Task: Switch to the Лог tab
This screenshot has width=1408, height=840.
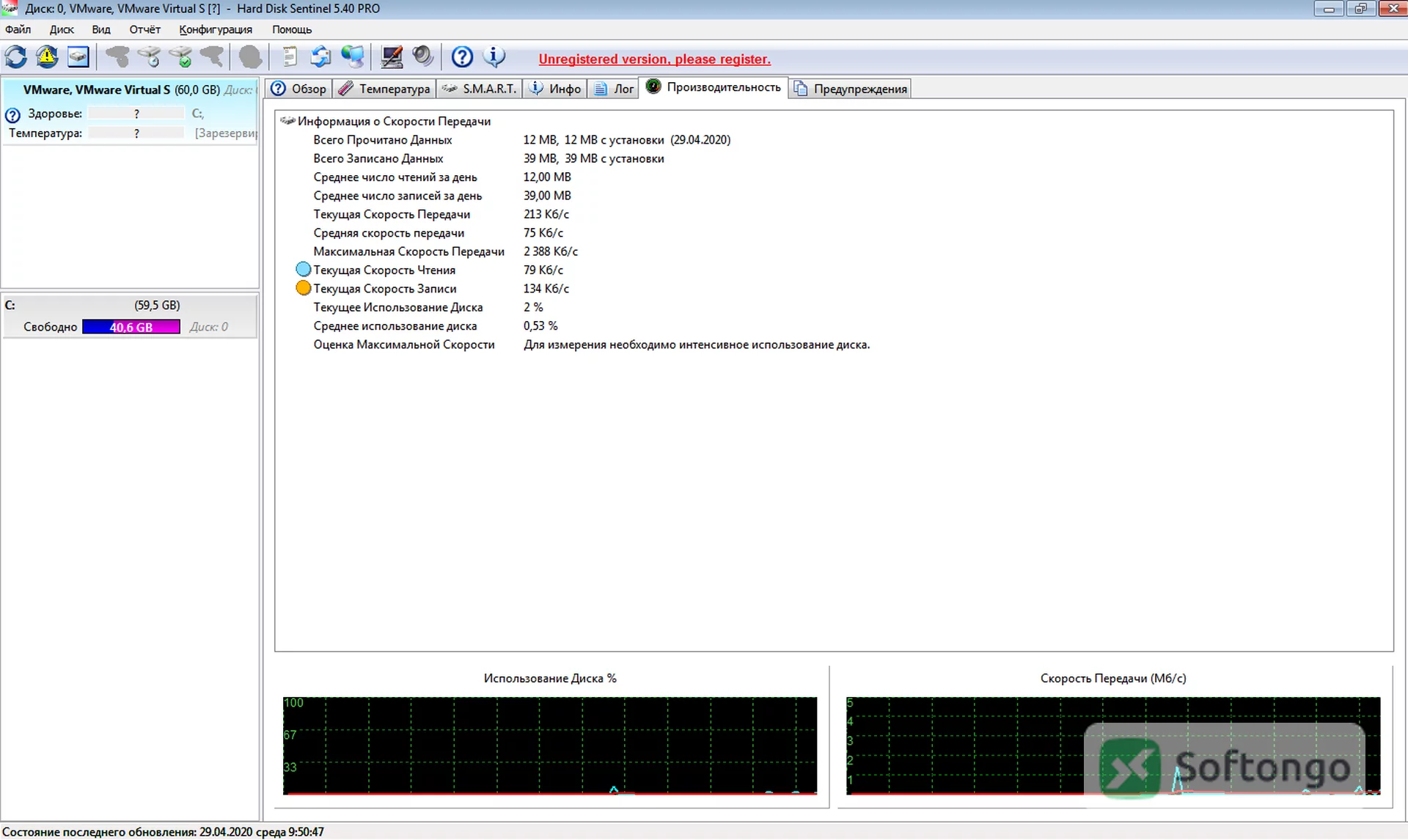Action: pos(613,89)
